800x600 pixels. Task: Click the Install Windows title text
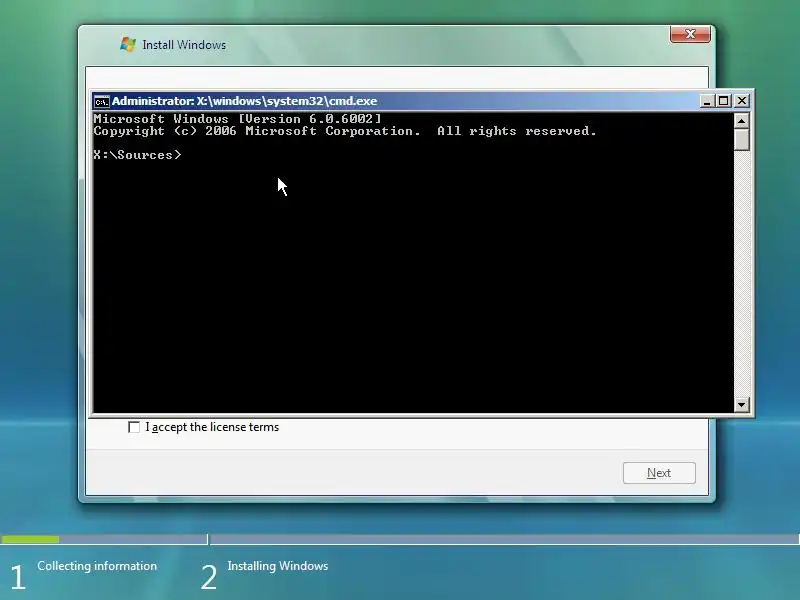tap(184, 45)
